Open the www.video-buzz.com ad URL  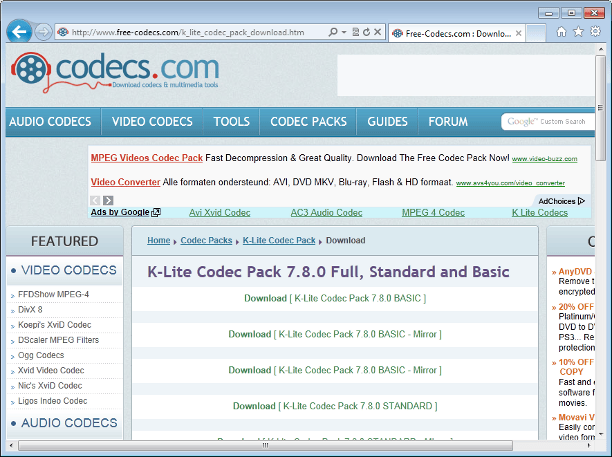tap(544, 159)
